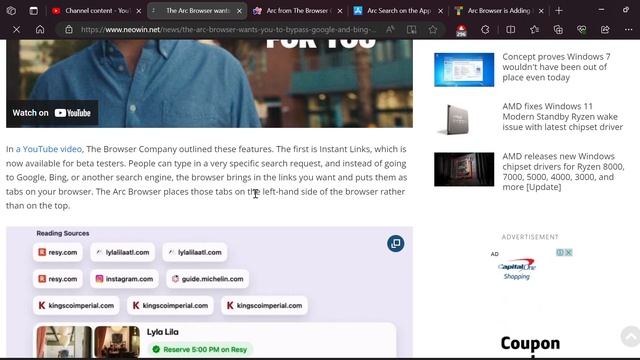The width and height of the screenshot is (640, 360).
Task: Toggle split screen icon
Action: coord(511,29)
